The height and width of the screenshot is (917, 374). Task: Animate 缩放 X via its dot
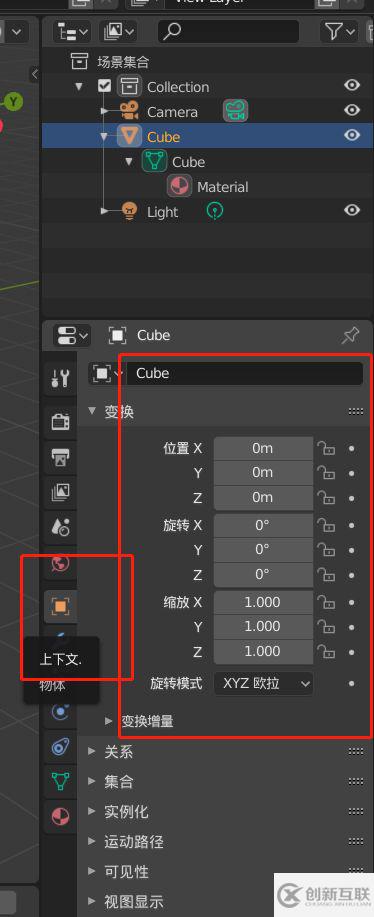tap(352, 602)
